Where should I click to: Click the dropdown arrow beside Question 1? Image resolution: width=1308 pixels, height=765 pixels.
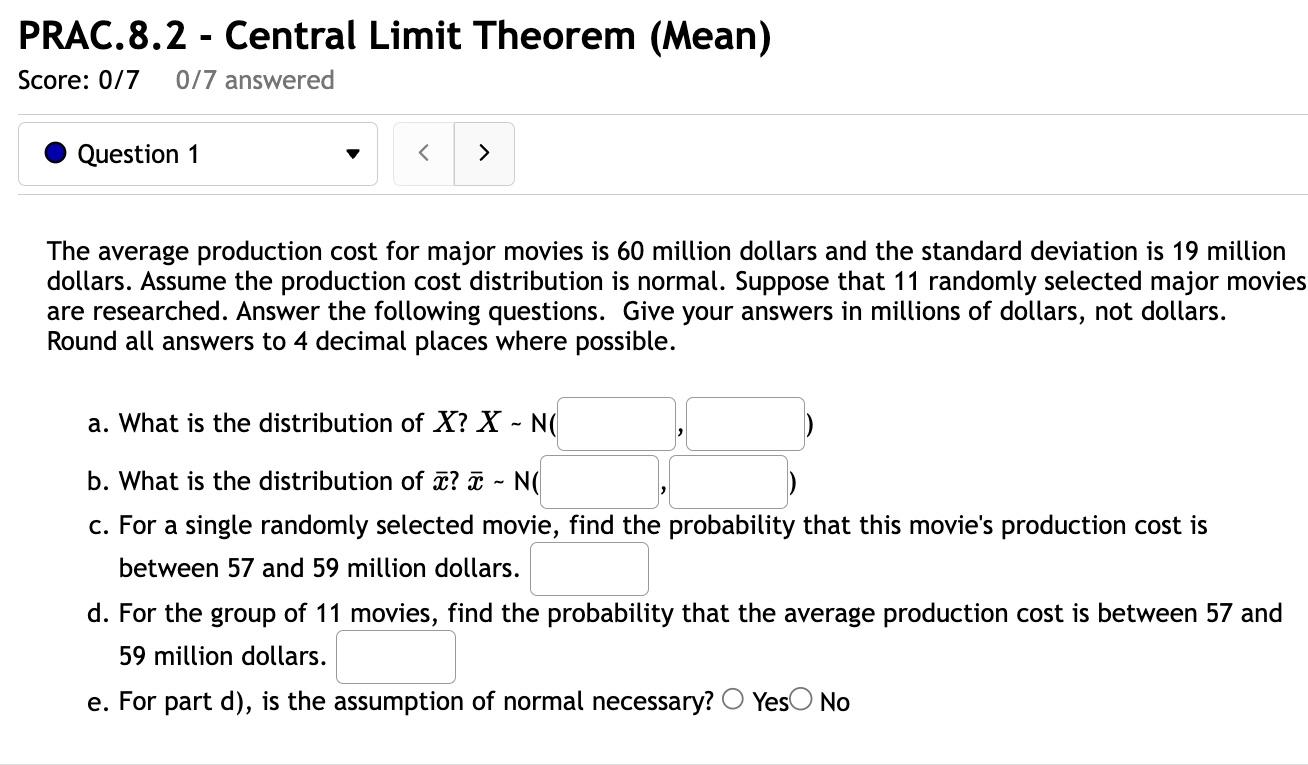pyautogui.click(x=352, y=154)
